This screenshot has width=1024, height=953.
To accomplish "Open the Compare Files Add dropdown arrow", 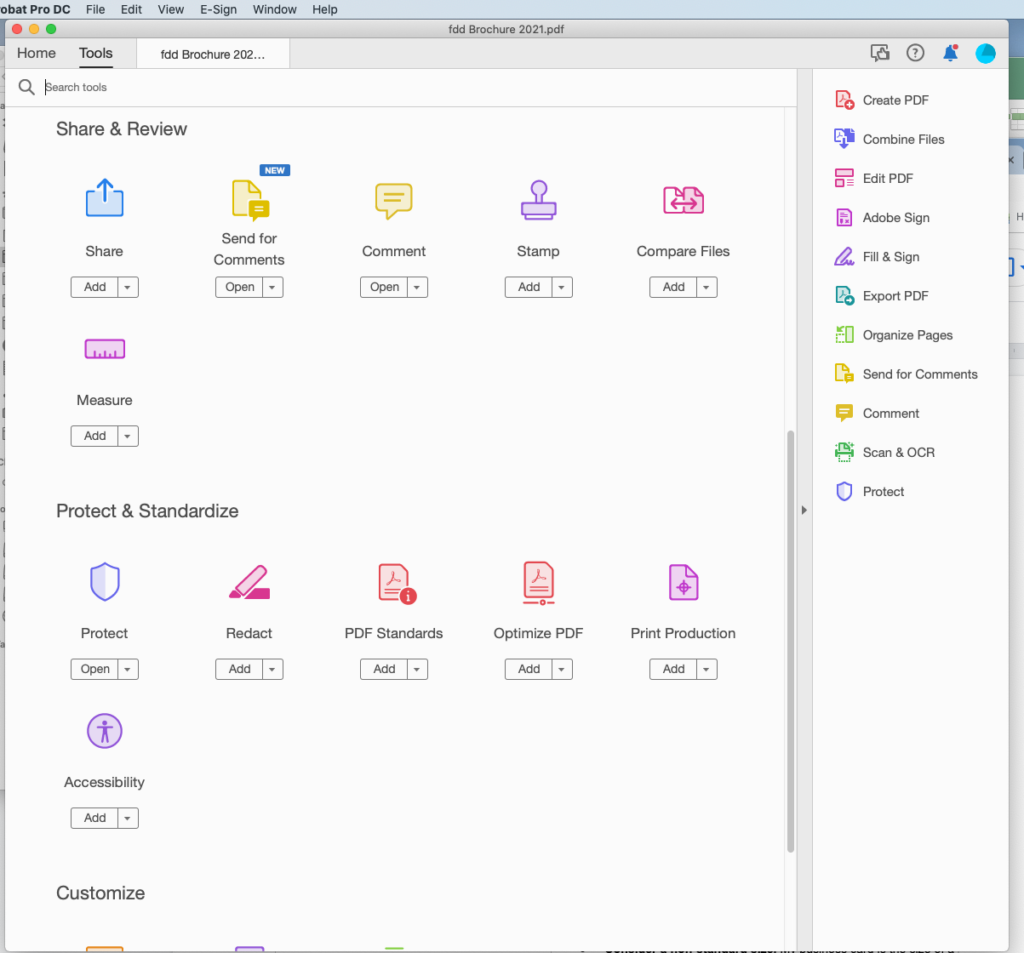I will [x=707, y=287].
